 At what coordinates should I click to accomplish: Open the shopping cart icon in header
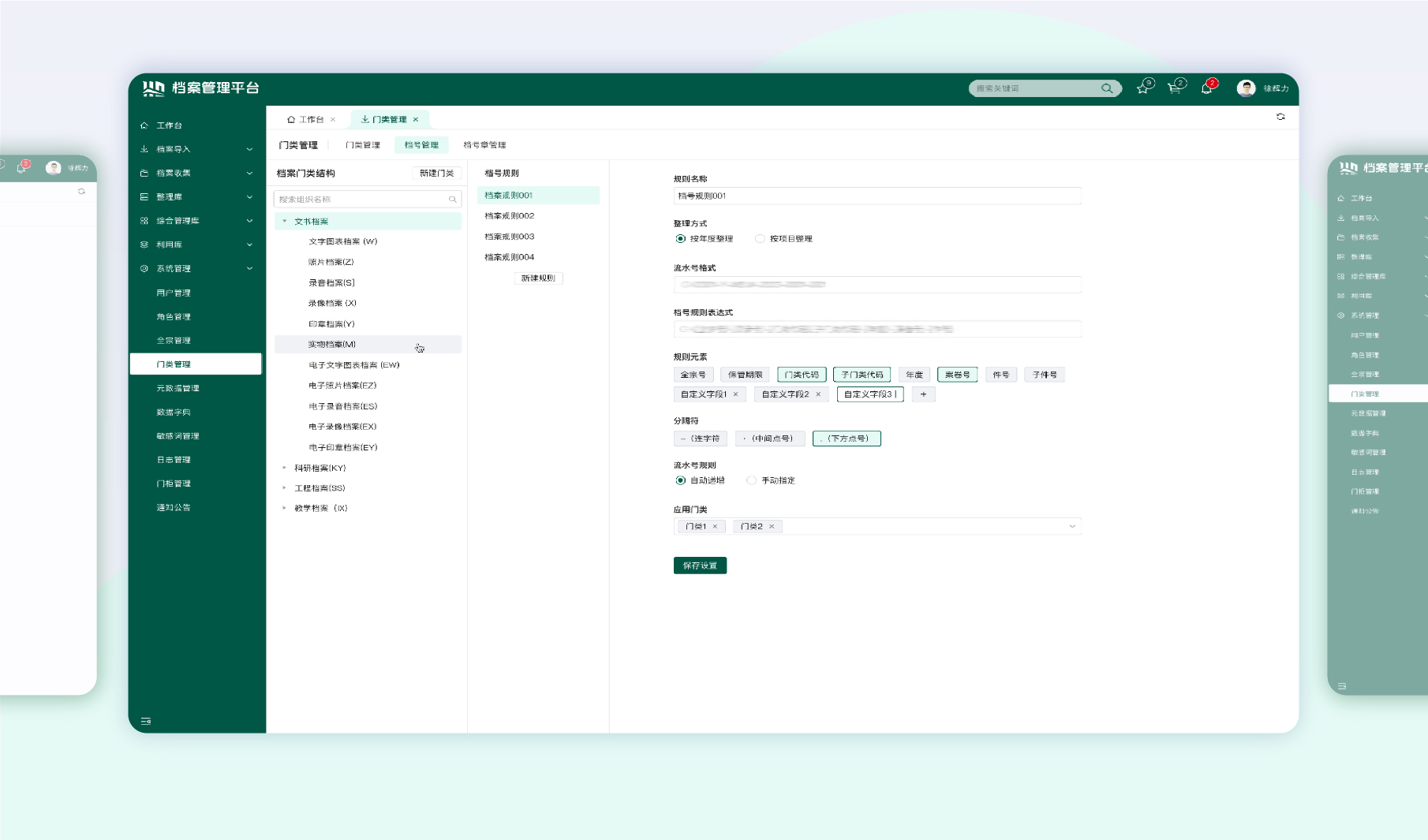pyautogui.click(x=1174, y=88)
